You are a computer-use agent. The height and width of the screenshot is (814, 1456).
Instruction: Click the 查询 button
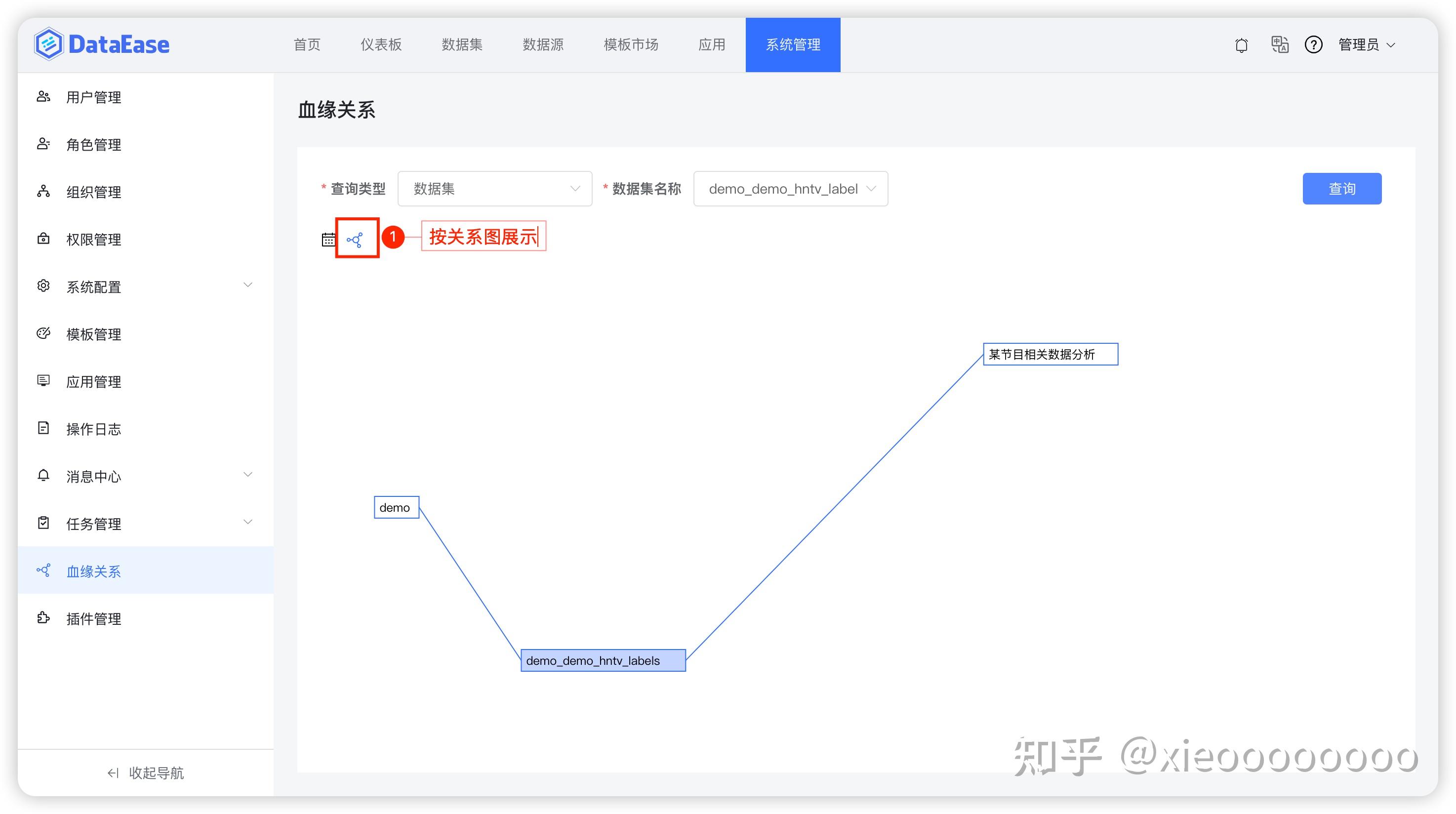pos(1342,188)
